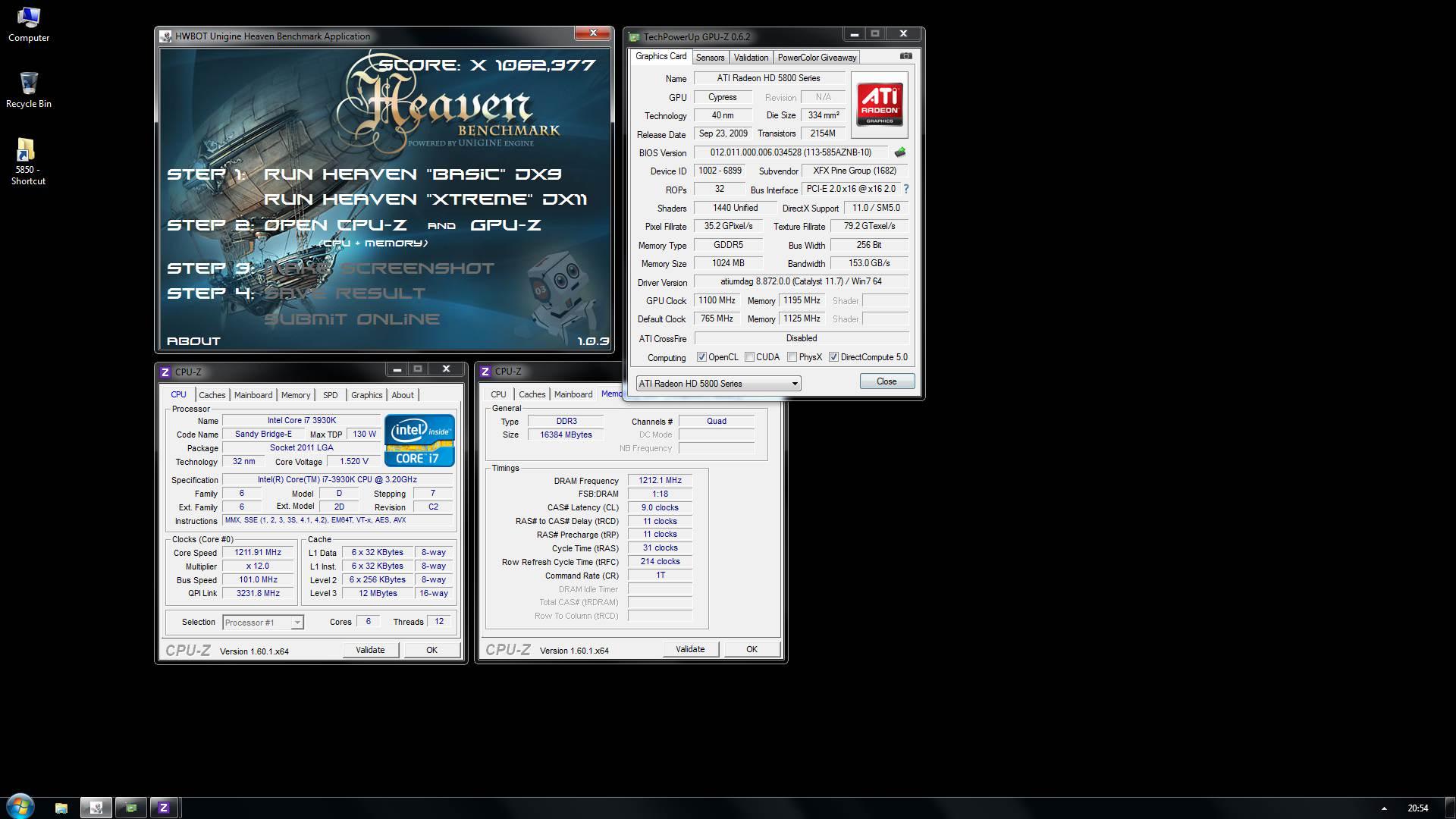This screenshot has height=819, width=1456.
Task: Click the Driver Version field in GPU-Z
Action: click(x=801, y=281)
